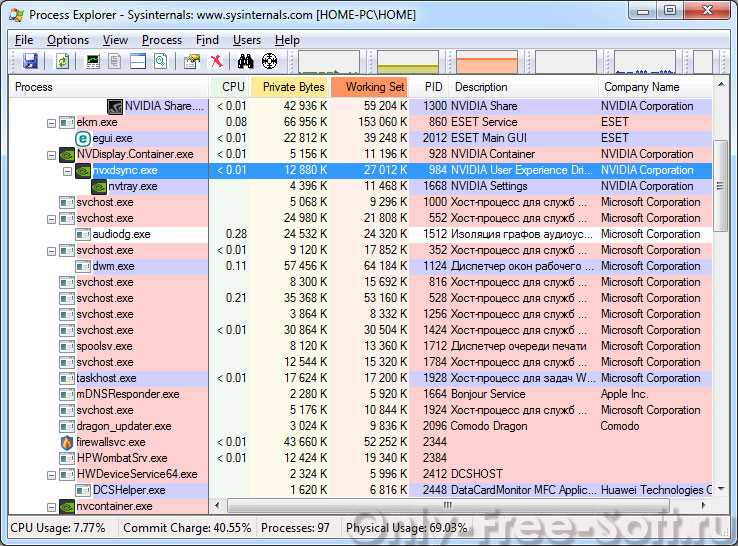Collapse the HWDeviceService64.exe tree node

[51, 475]
